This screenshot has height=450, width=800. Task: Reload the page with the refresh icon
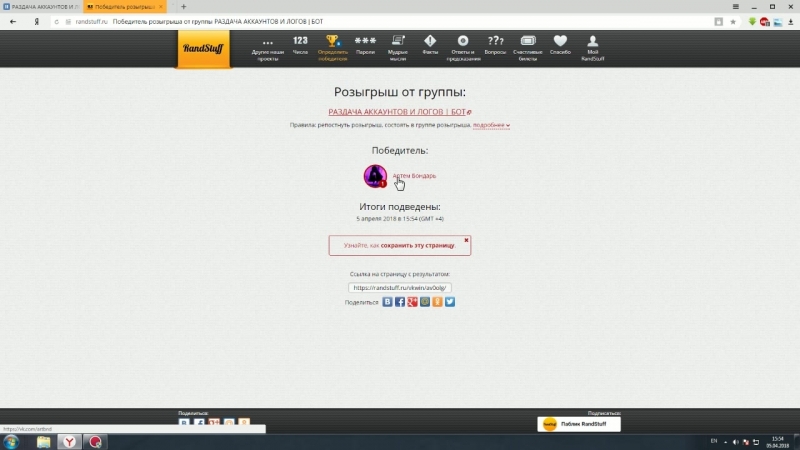[57, 21]
